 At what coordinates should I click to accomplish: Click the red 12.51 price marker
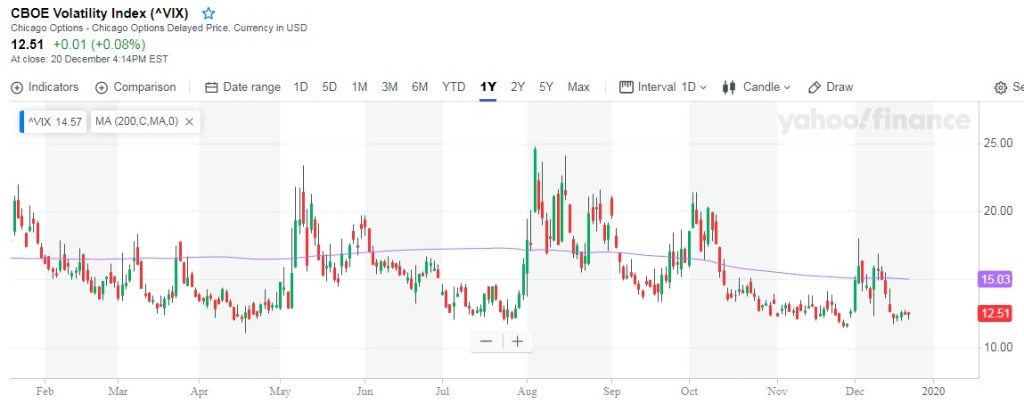coord(995,314)
